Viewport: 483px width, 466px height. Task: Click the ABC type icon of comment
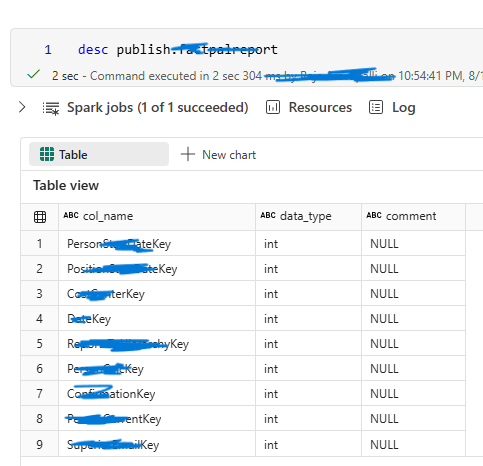374,215
